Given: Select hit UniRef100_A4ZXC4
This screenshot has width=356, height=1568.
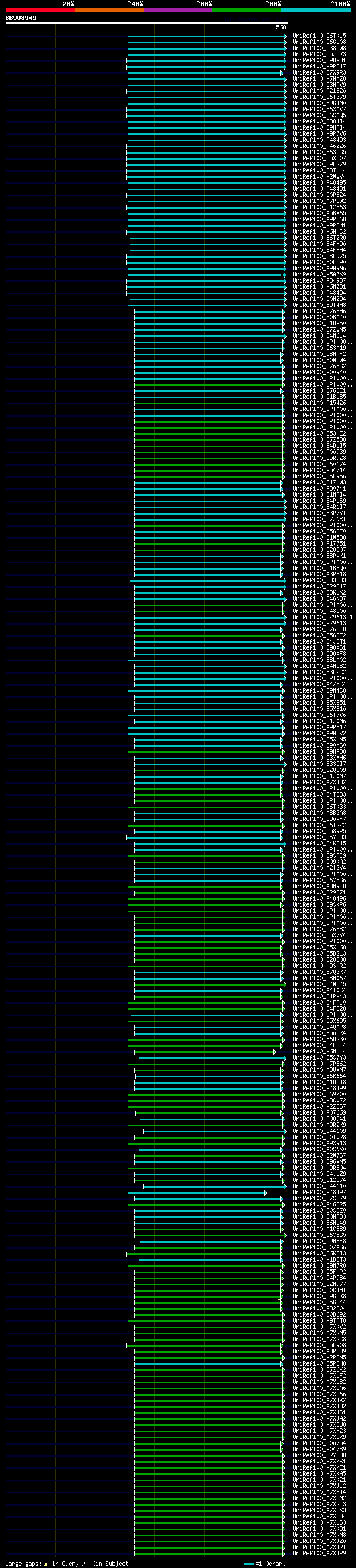Looking at the screenshot, I should point(319,684).
